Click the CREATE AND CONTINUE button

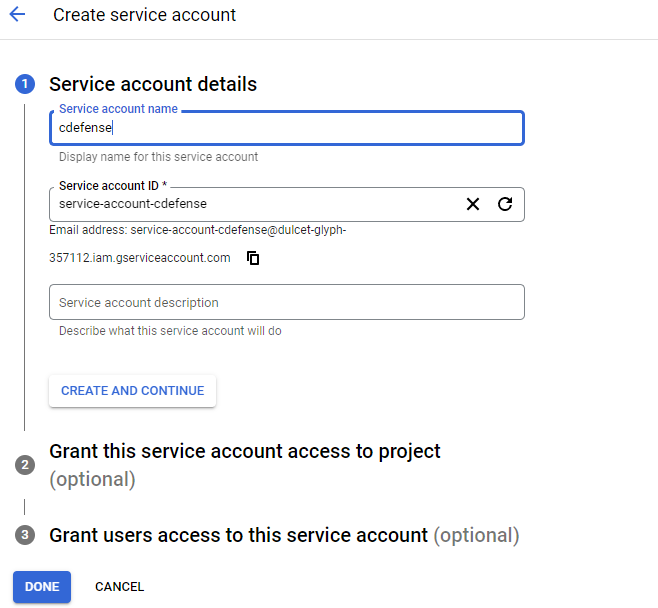(133, 391)
